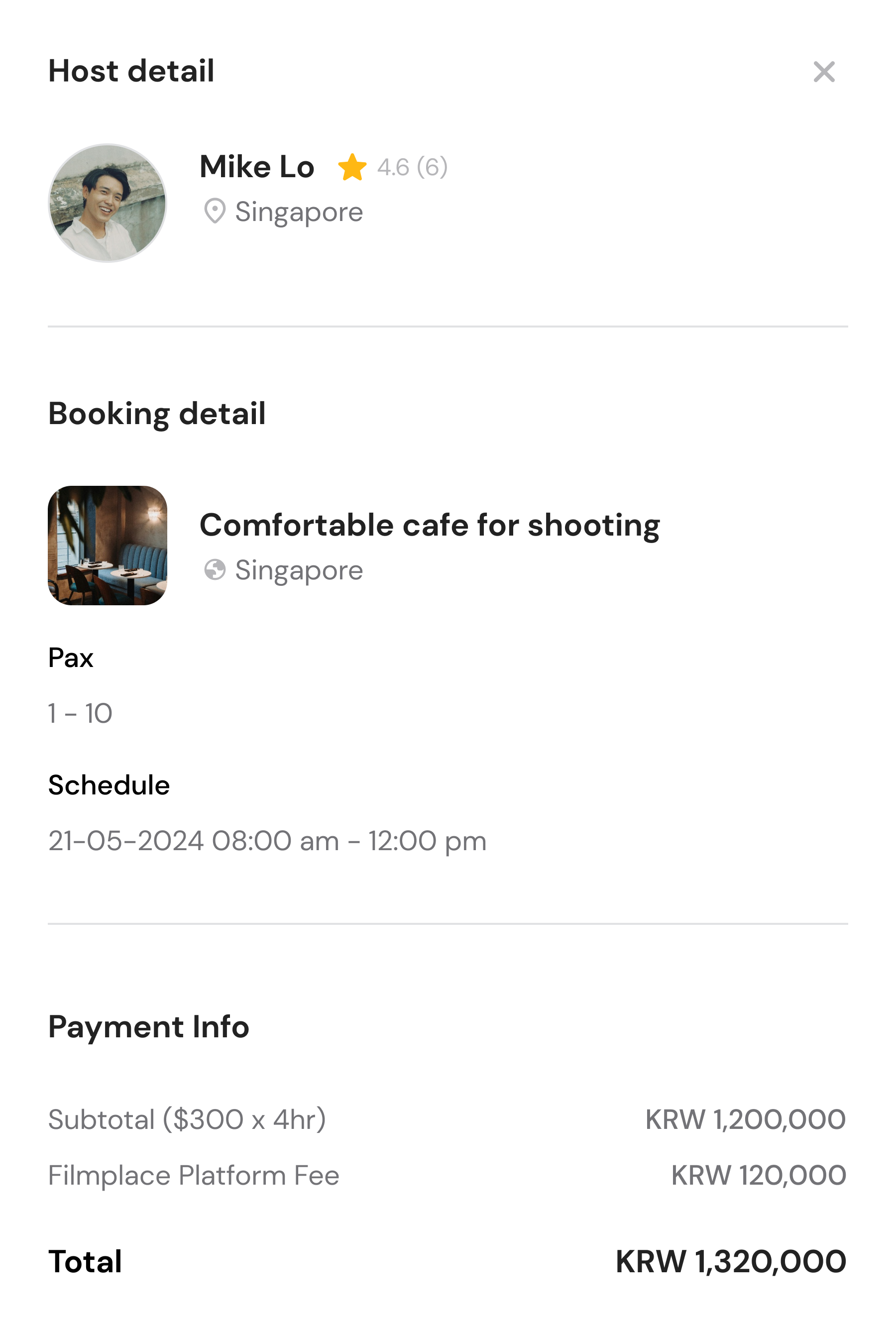This screenshot has width=896, height=1330.
Task: Select listing location Singapore text
Action: pos(299,570)
